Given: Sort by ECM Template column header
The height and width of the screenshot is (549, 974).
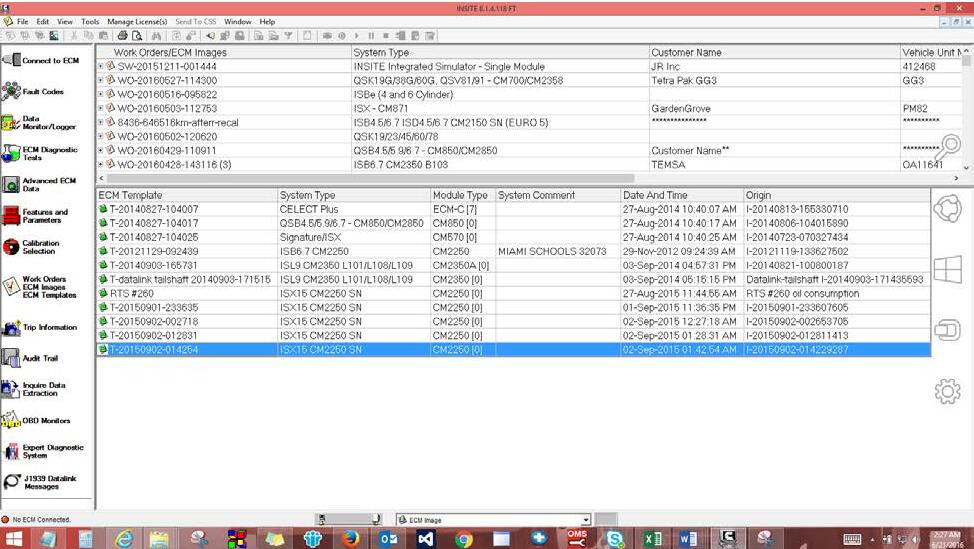Looking at the screenshot, I should (187, 195).
